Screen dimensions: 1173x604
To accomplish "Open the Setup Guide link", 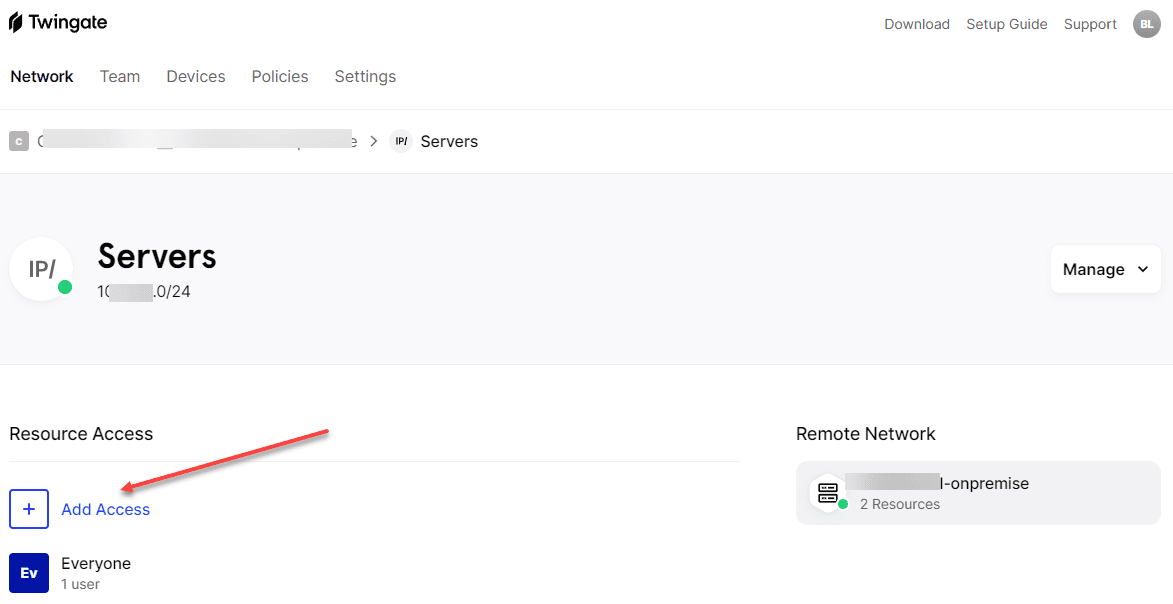I will 1007,24.
